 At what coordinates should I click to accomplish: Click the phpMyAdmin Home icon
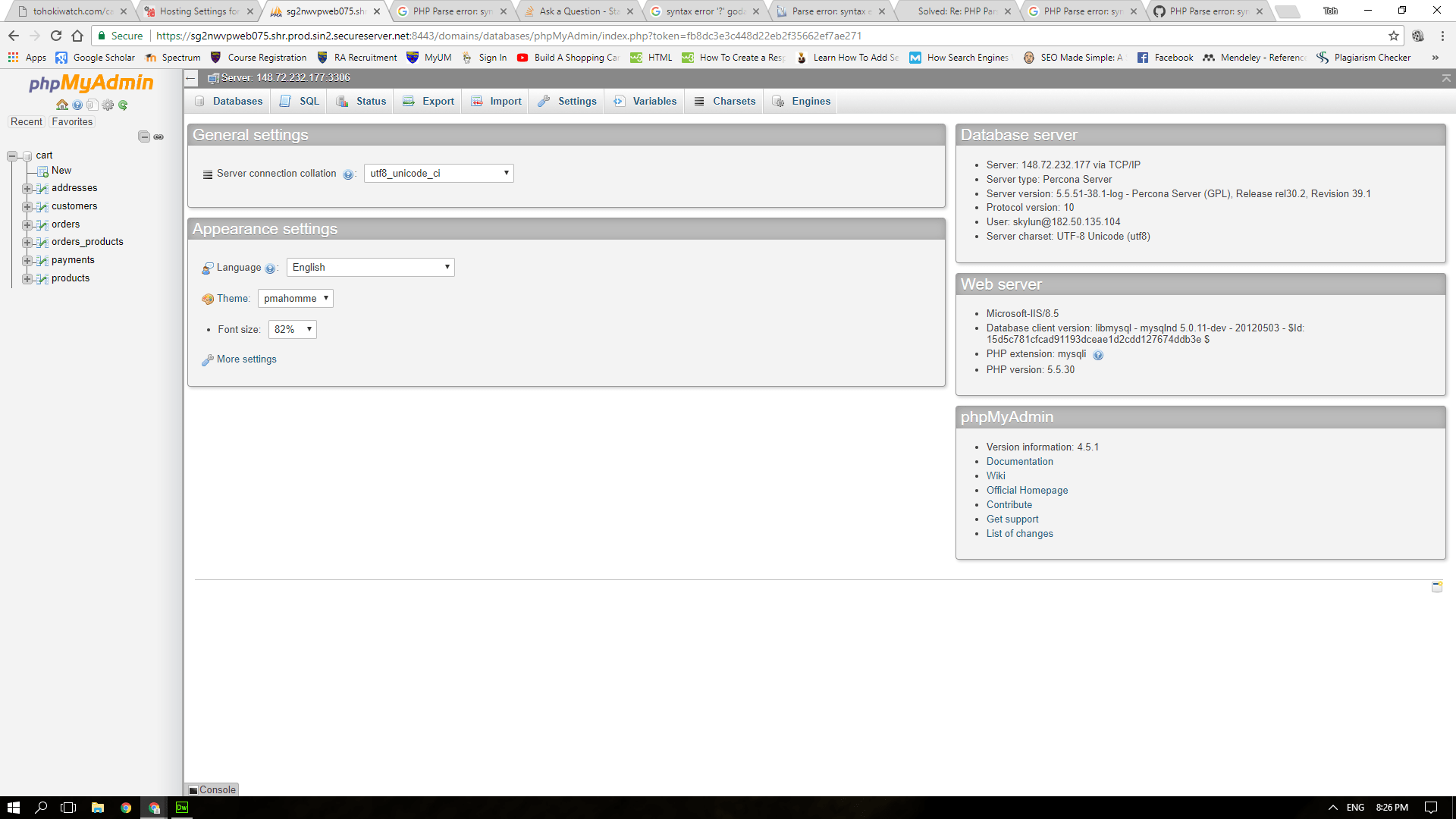62,105
